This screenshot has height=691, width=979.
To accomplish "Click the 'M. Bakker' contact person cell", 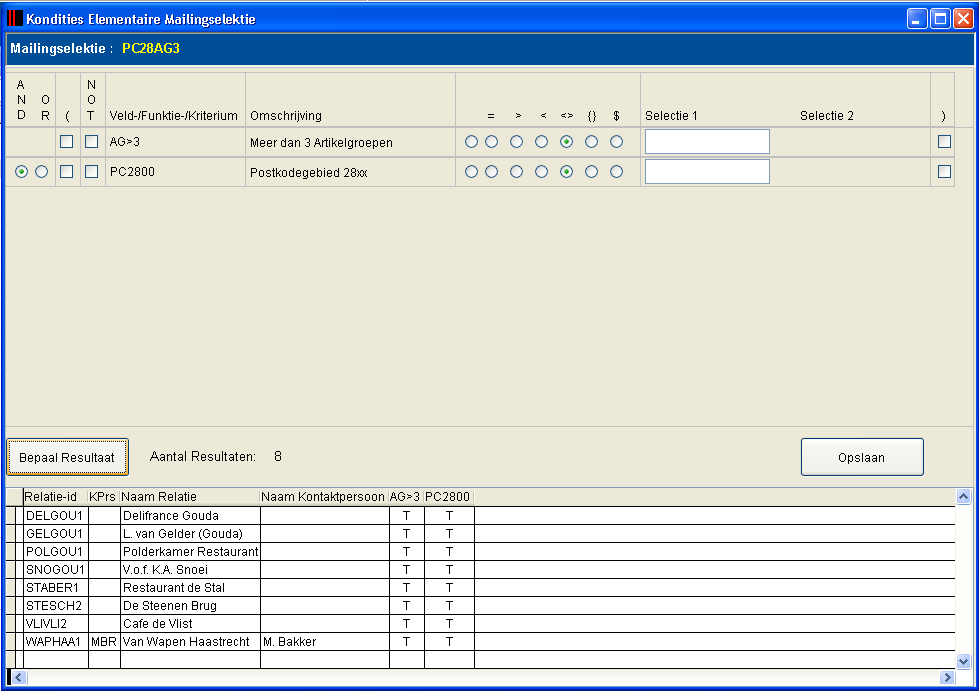I will pos(325,642).
